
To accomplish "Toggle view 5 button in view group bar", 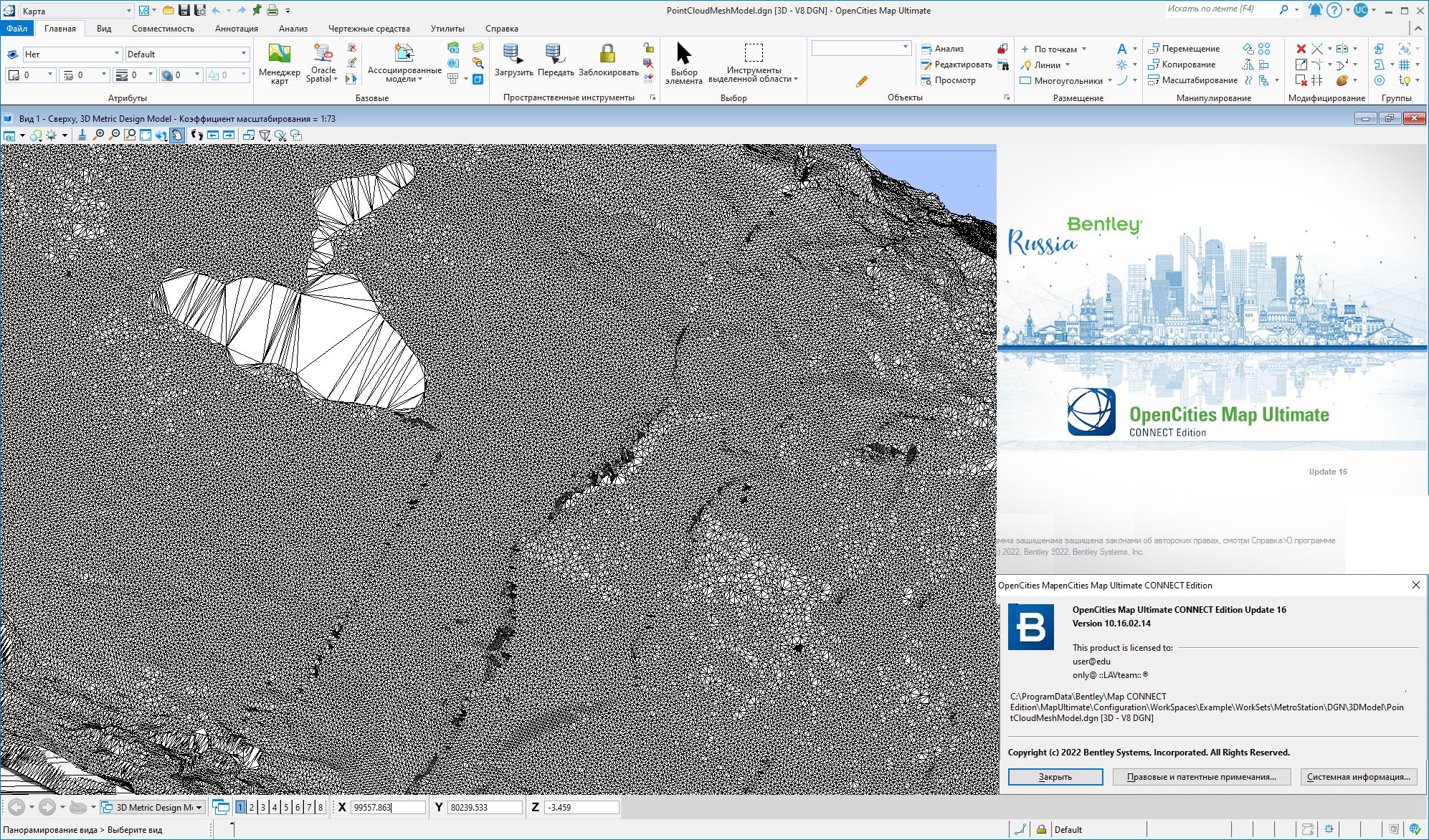I will [286, 807].
